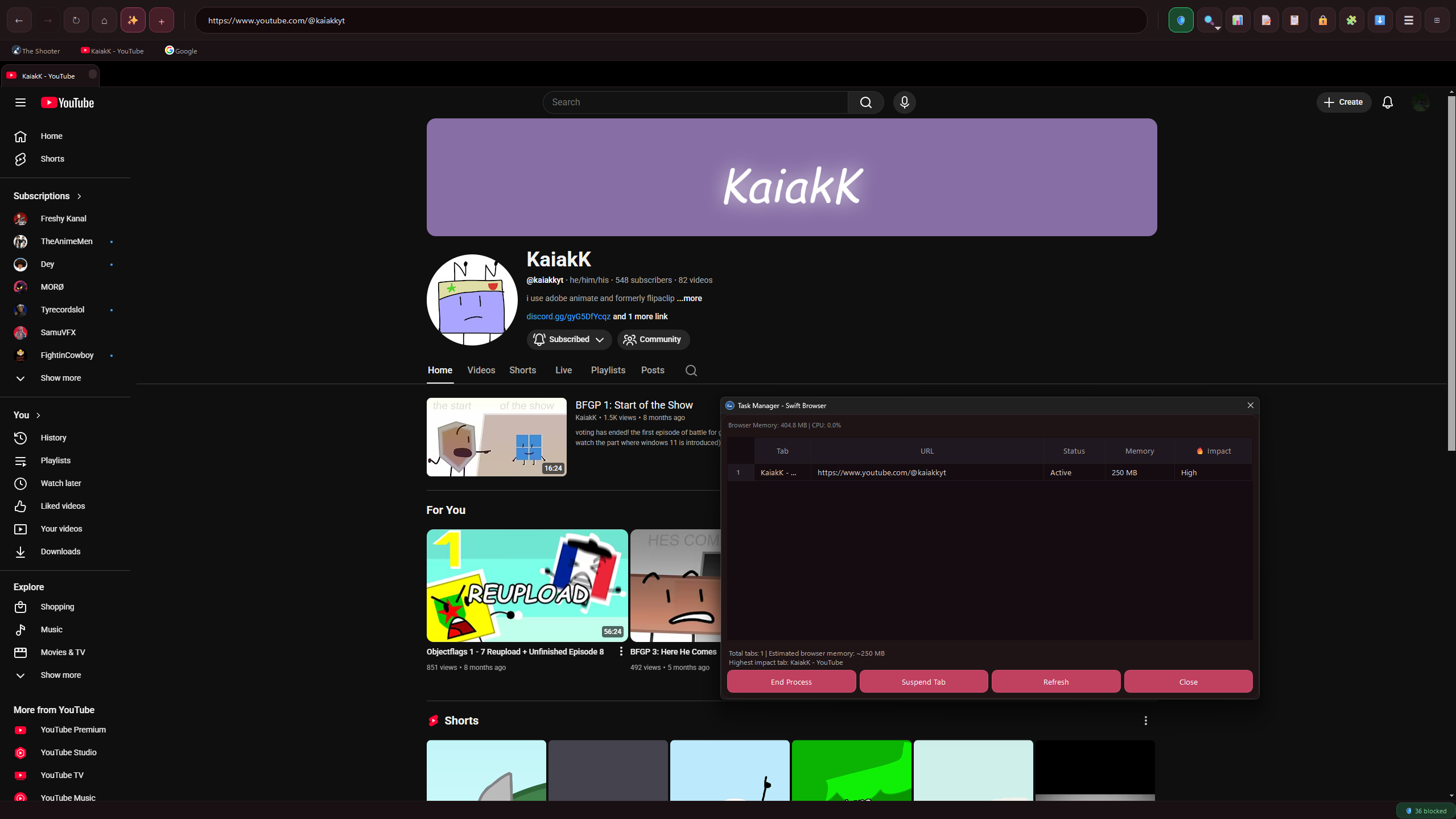Click the browser shield ad-blocker icon
The image size is (1456, 819).
click(1181, 20)
